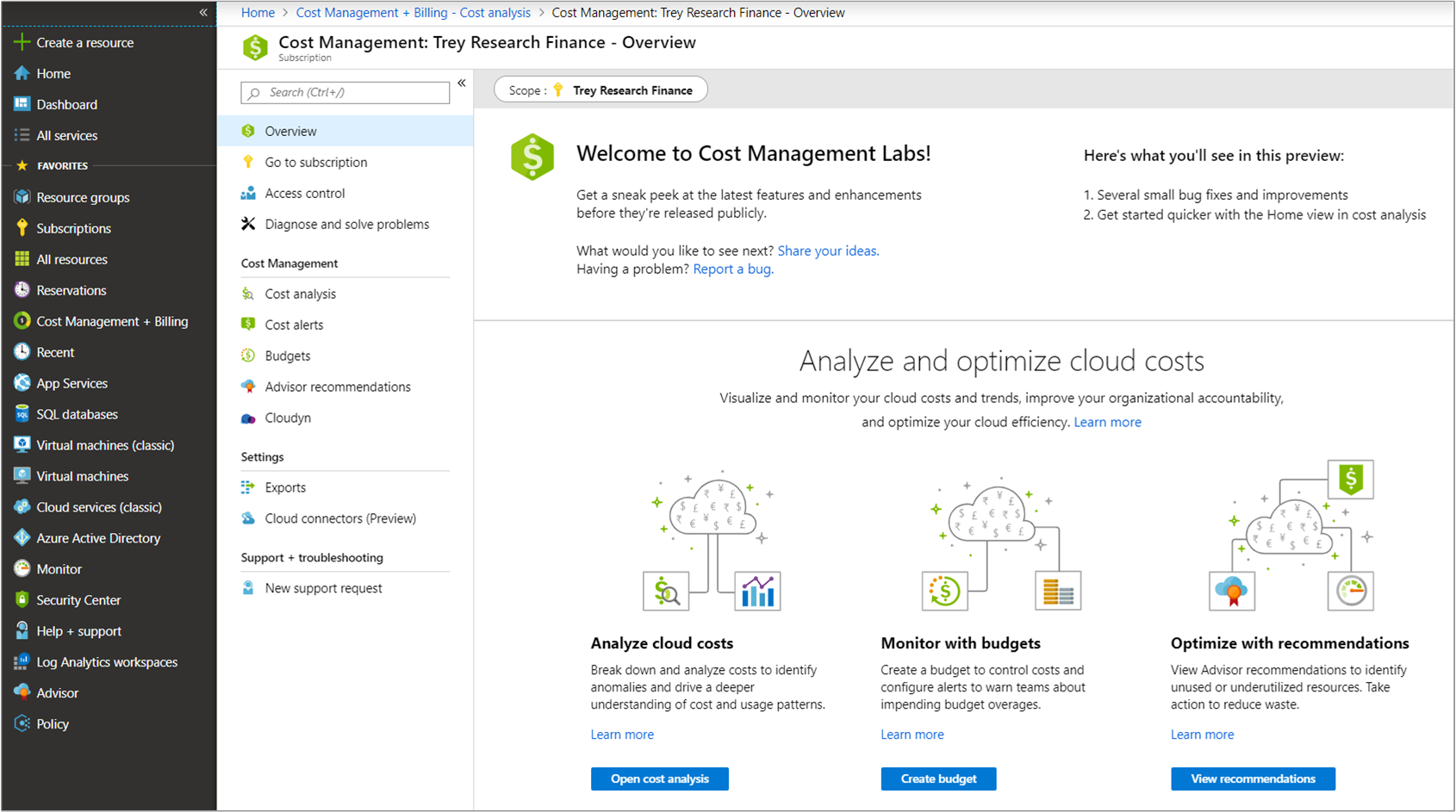Click the Recent clock icon

(x=22, y=352)
